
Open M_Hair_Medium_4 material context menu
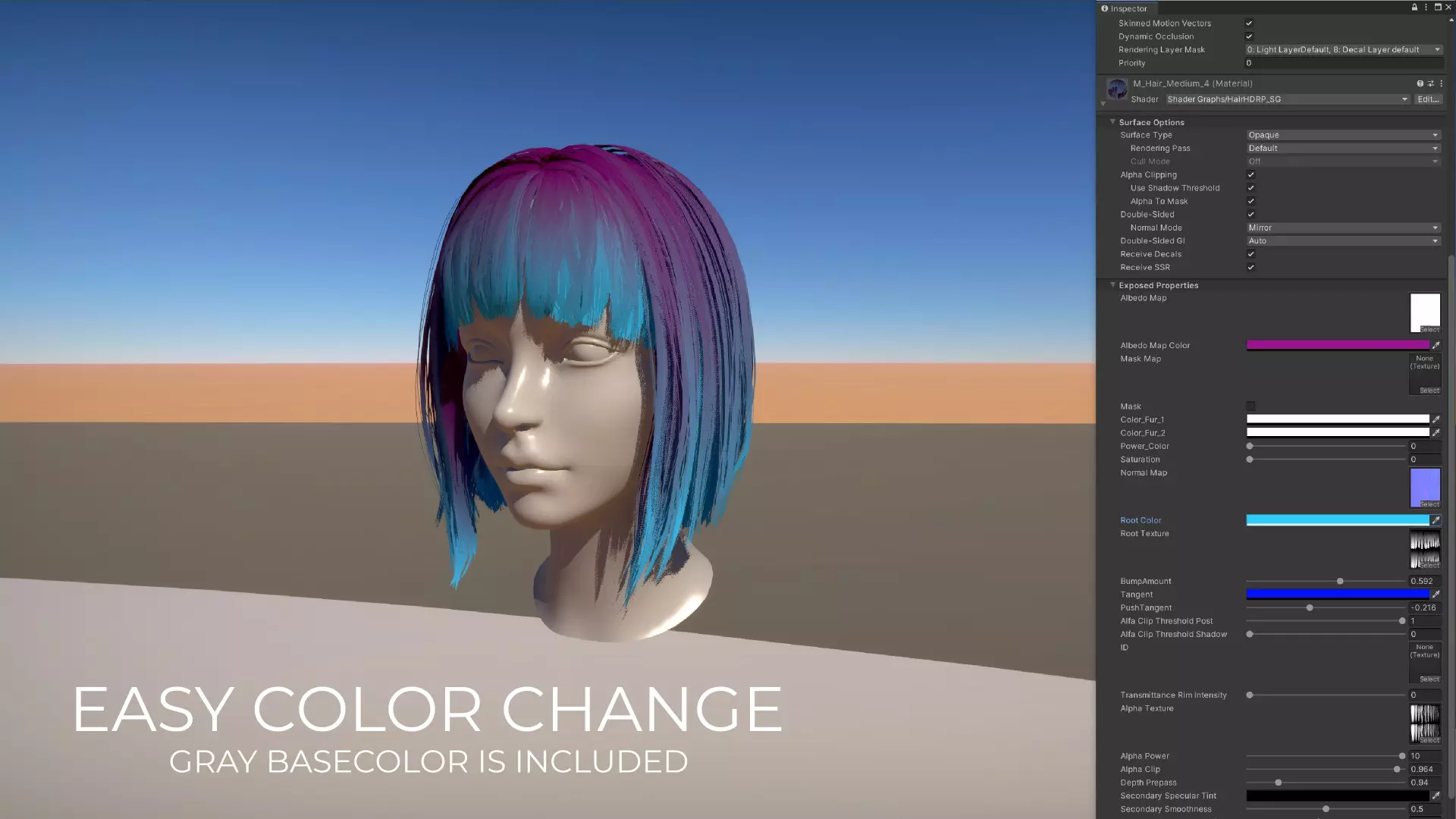pos(1442,83)
